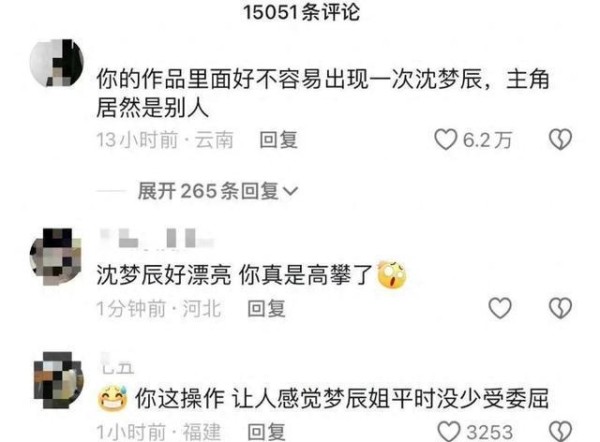600x442 pixels.
Task: Expand the 265 replies thread
Action: tap(217, 191)
